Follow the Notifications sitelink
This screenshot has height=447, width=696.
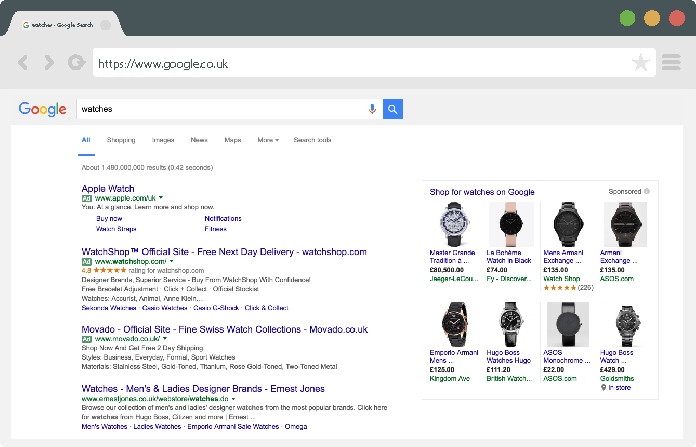click(x=223, y=218)
